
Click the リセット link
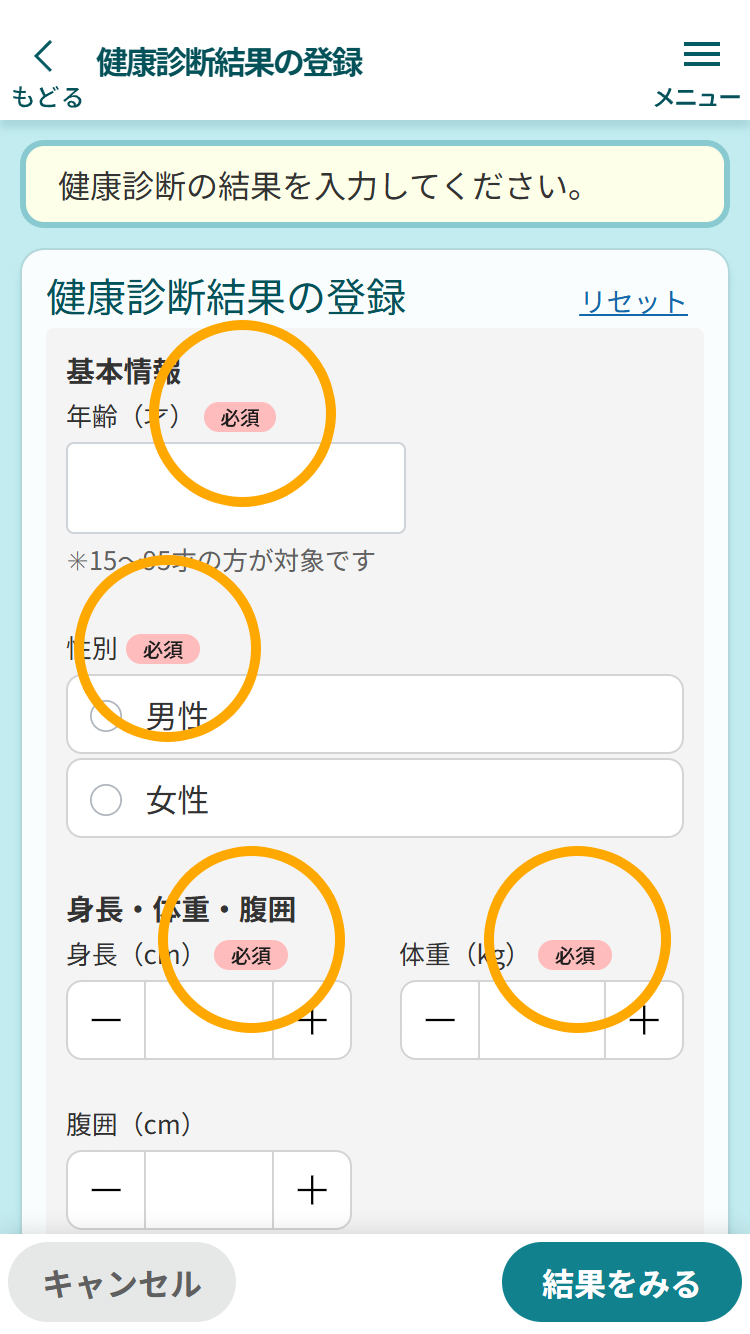tap(633, 302)
